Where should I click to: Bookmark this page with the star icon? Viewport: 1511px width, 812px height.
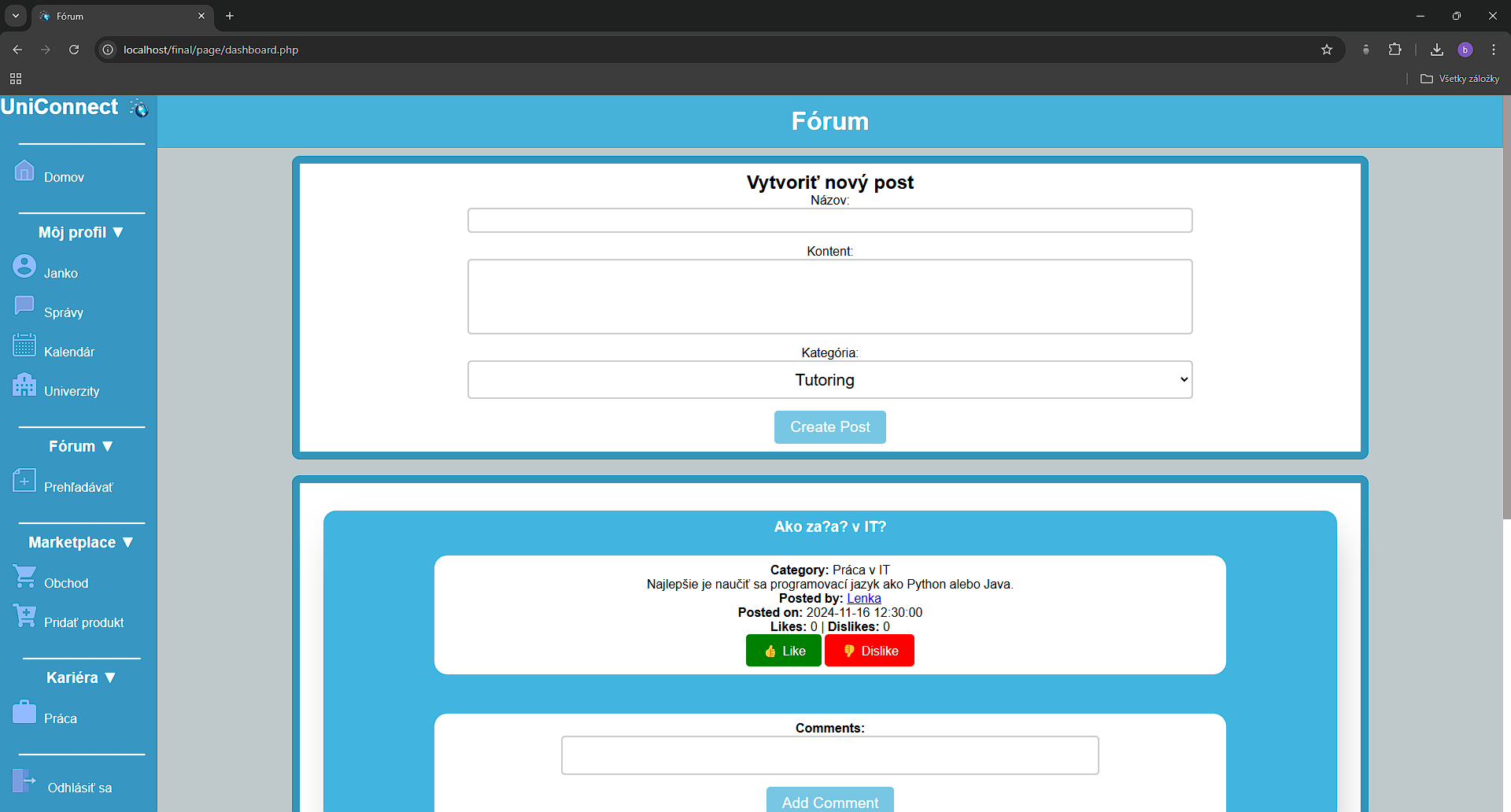(x=1327, y=50)
